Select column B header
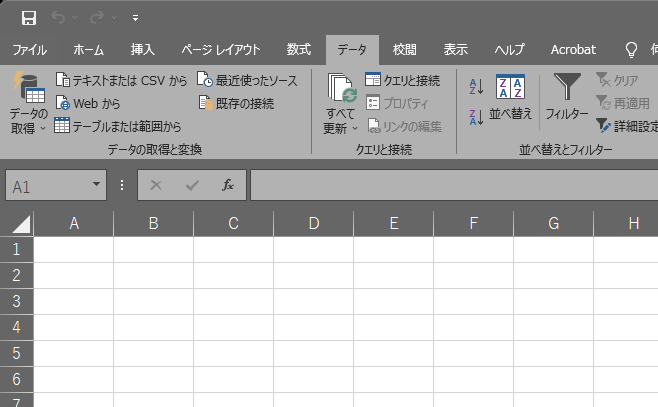 154,224
